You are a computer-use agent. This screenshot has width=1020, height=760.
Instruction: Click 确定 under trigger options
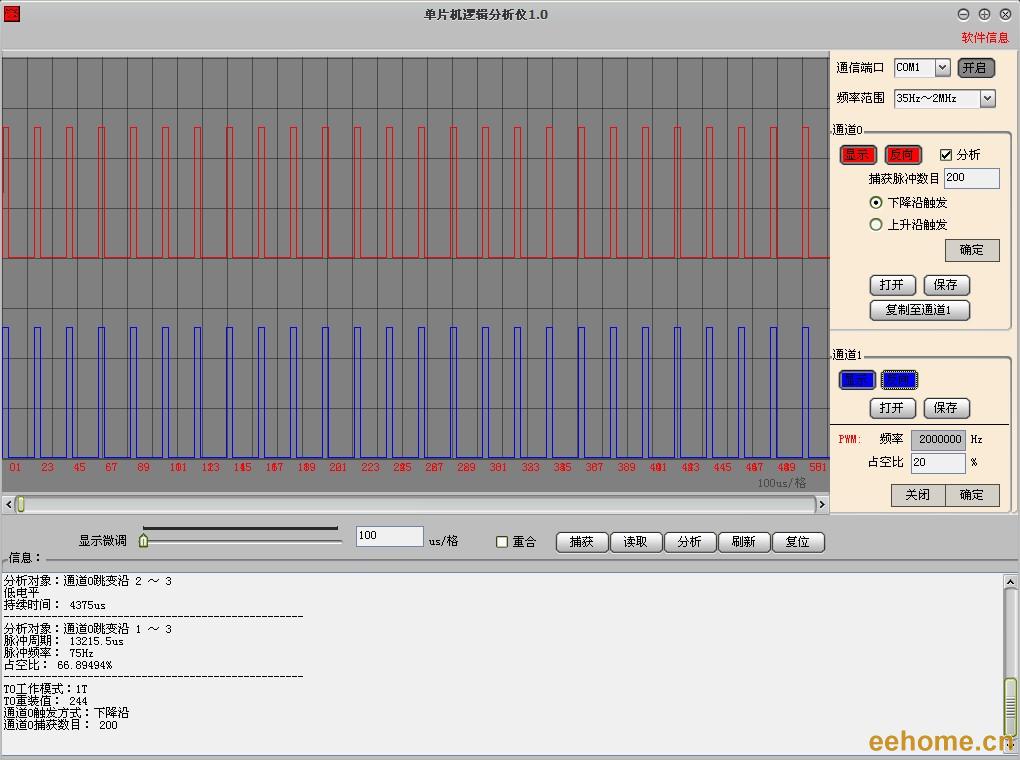pos(972,250)
